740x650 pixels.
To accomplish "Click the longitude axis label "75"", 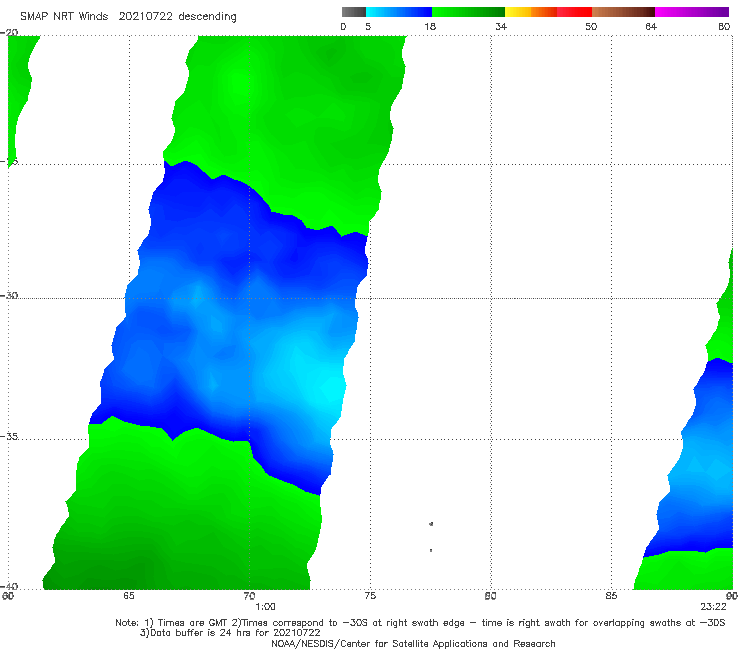I will tap(370, 596).
